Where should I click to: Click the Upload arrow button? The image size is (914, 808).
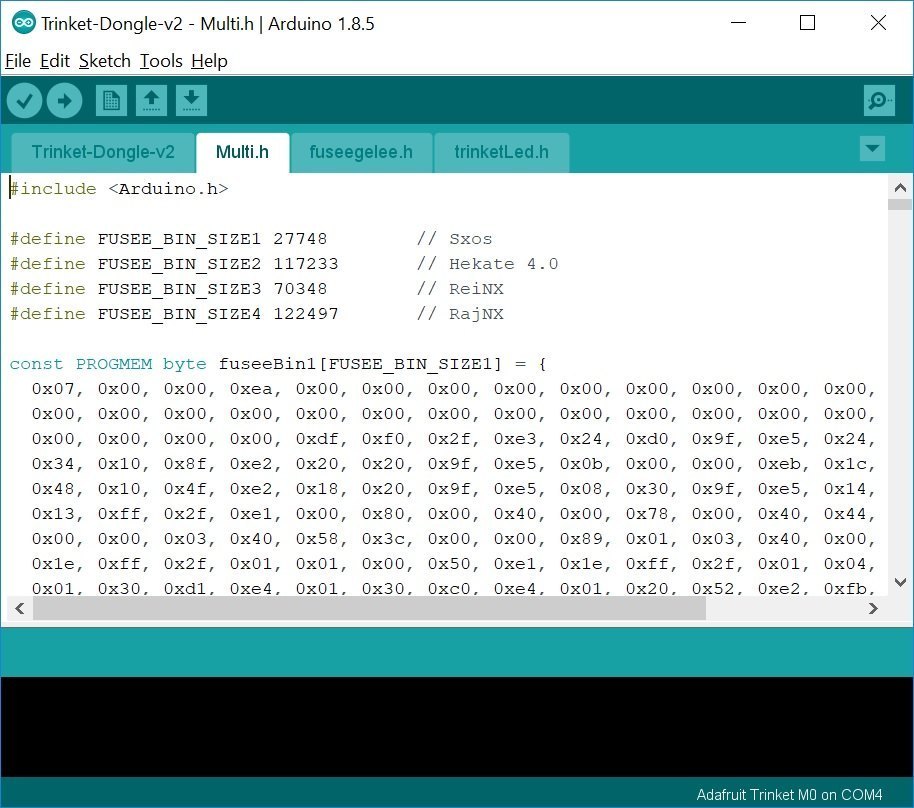pos(64,100)
